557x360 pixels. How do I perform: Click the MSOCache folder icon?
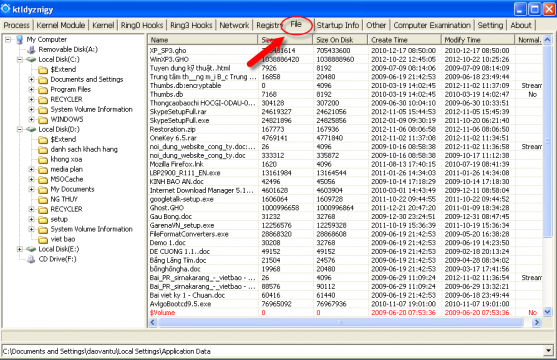43,179
